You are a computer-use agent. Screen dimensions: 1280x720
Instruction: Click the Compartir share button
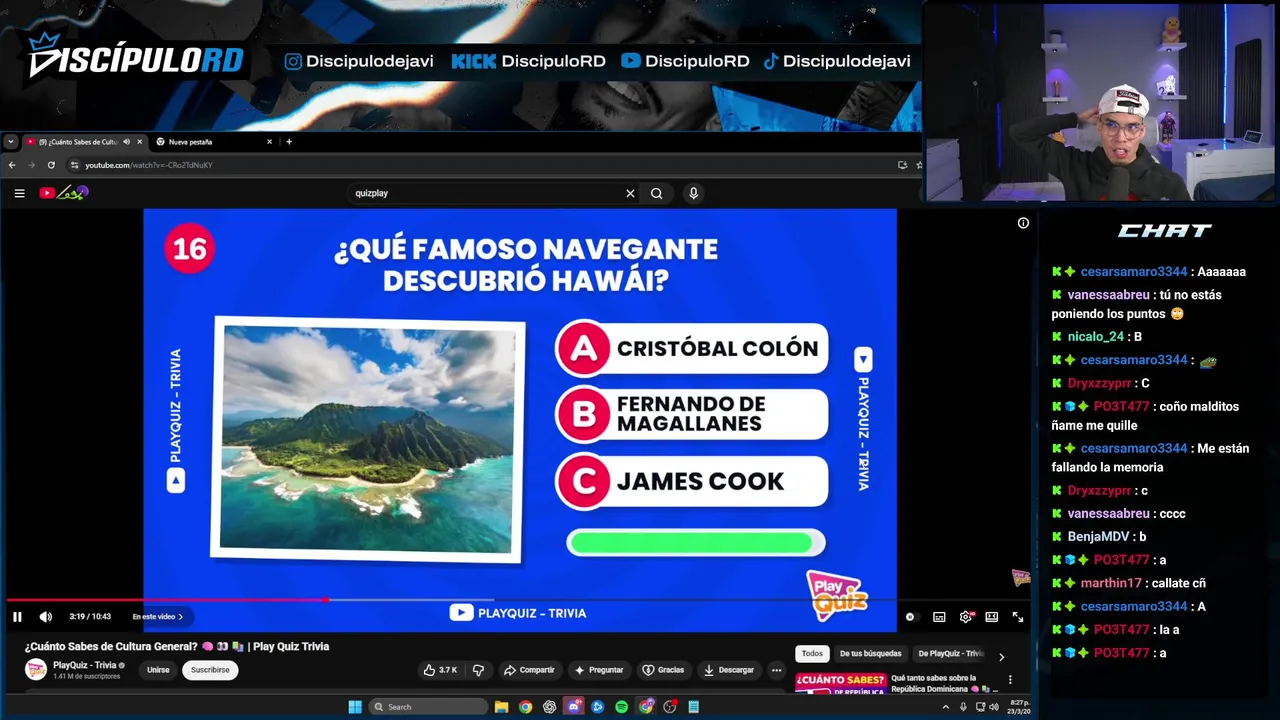[529, 670]
